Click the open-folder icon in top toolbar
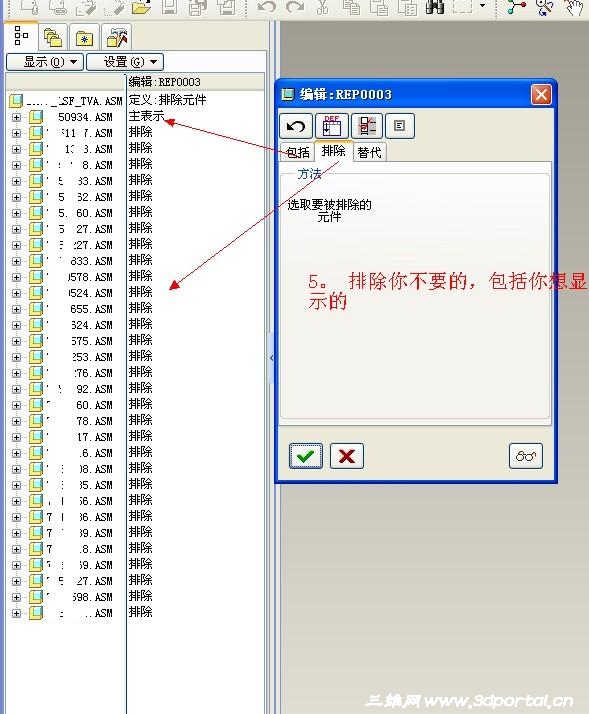The height and width of the screenshot is (714, 589). pos(141,7)
